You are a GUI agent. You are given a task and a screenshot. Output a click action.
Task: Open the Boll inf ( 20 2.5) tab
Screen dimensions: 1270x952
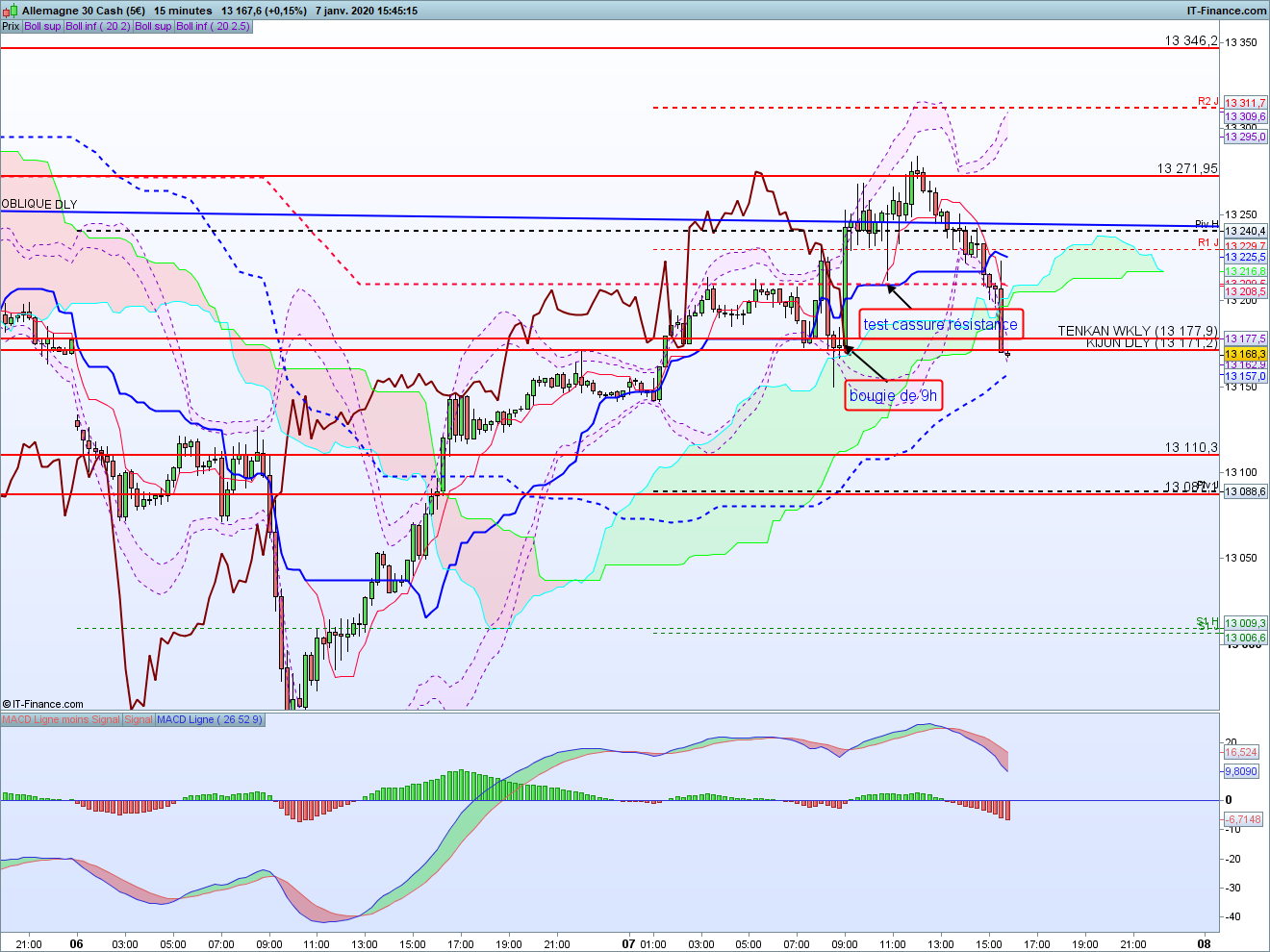pos(213,26)
